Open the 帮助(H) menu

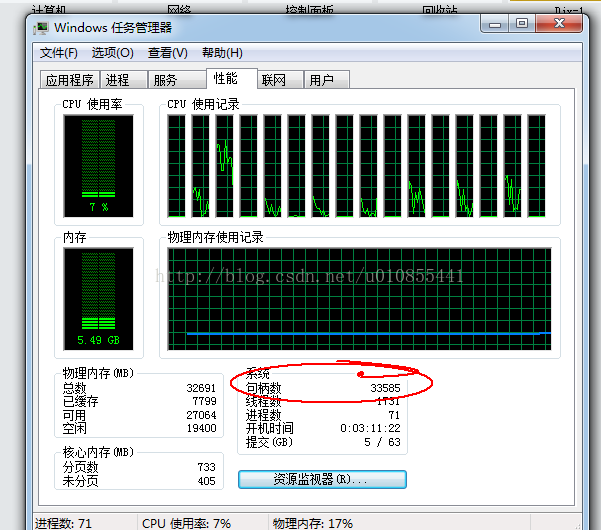pos(222,53)
